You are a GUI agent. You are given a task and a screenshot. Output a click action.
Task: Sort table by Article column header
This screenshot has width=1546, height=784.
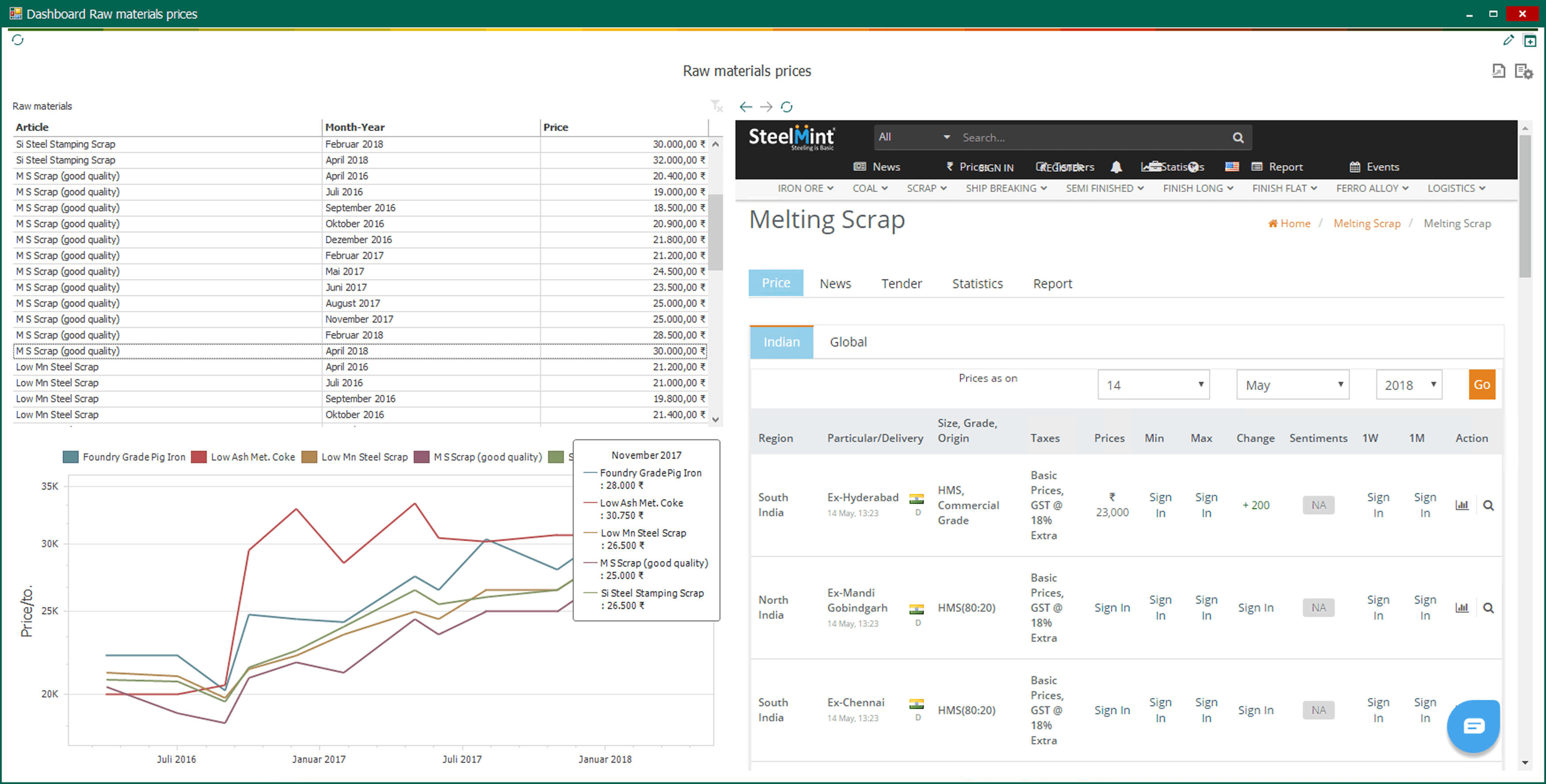[167, 127]
